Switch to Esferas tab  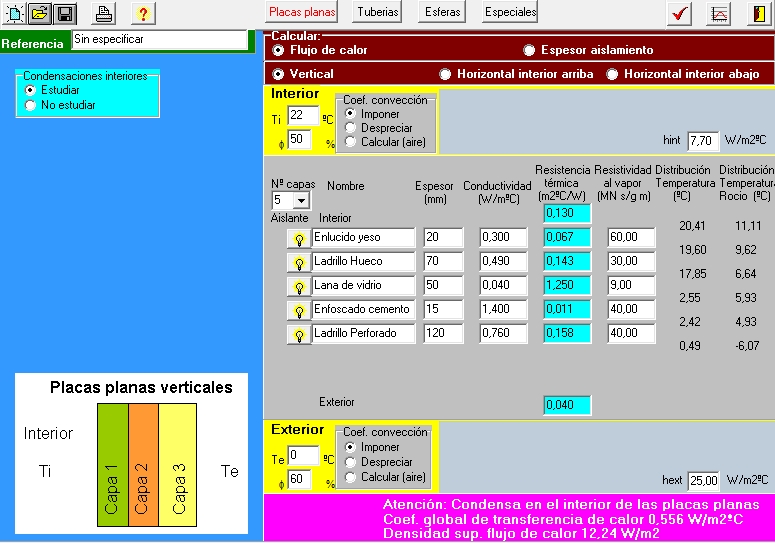pyautogui.click(x=442, y=12)
